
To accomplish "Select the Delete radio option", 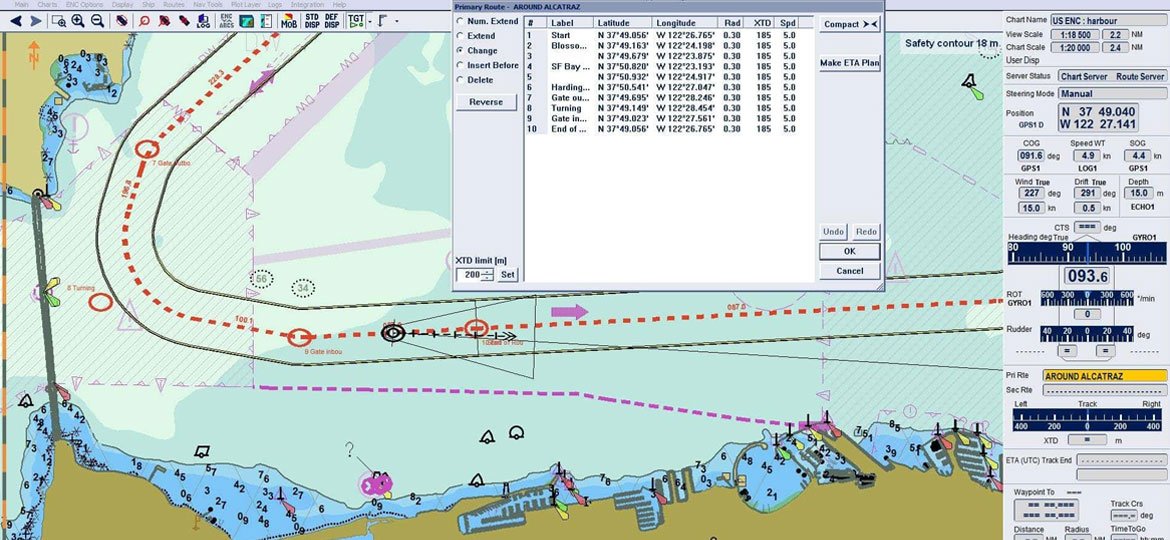I will (x=460, y=80).
